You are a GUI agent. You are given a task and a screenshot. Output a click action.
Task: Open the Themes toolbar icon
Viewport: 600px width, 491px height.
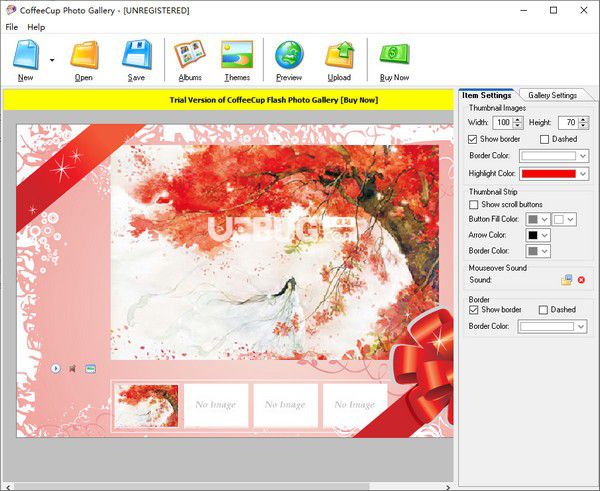tap(237, 55)
